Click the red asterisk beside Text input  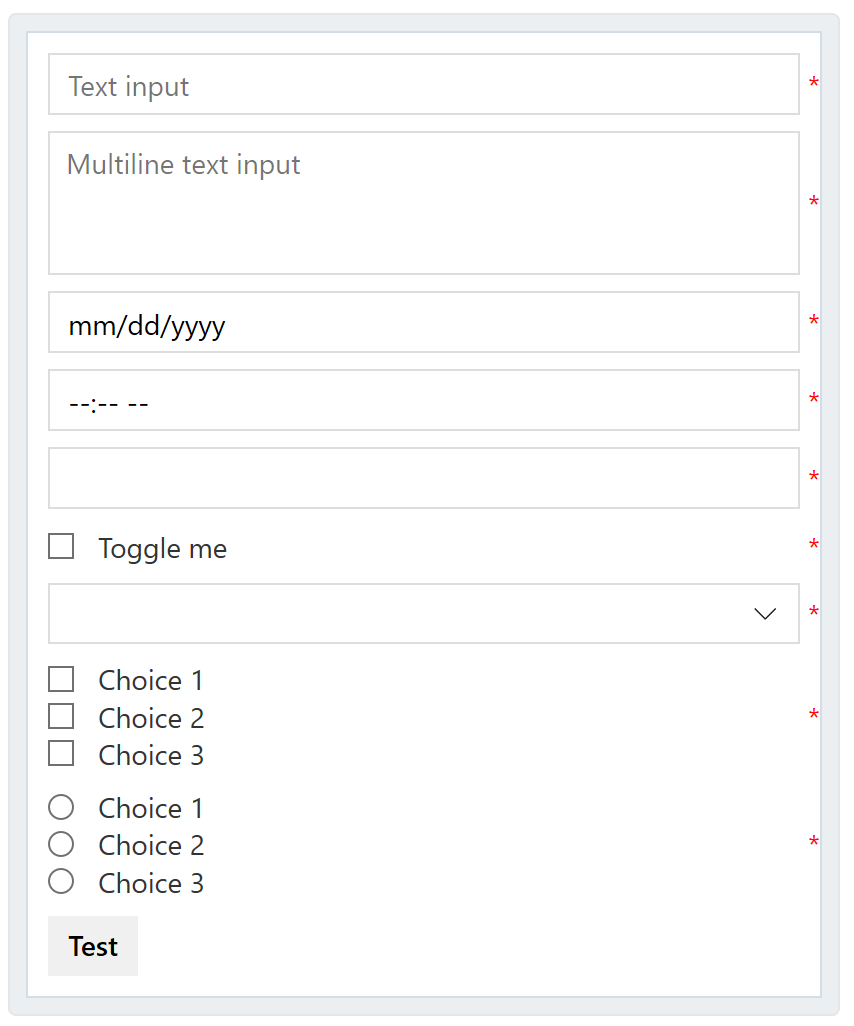tap(814, 83)
